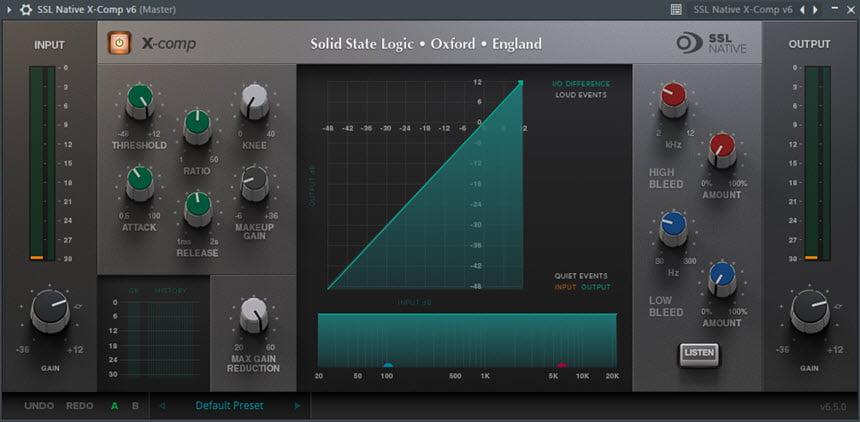This screenshot has height=422, width=860.
Task: Toggle I/O Difference display mode
Action: pyautogui.click(x=581, y=84)
